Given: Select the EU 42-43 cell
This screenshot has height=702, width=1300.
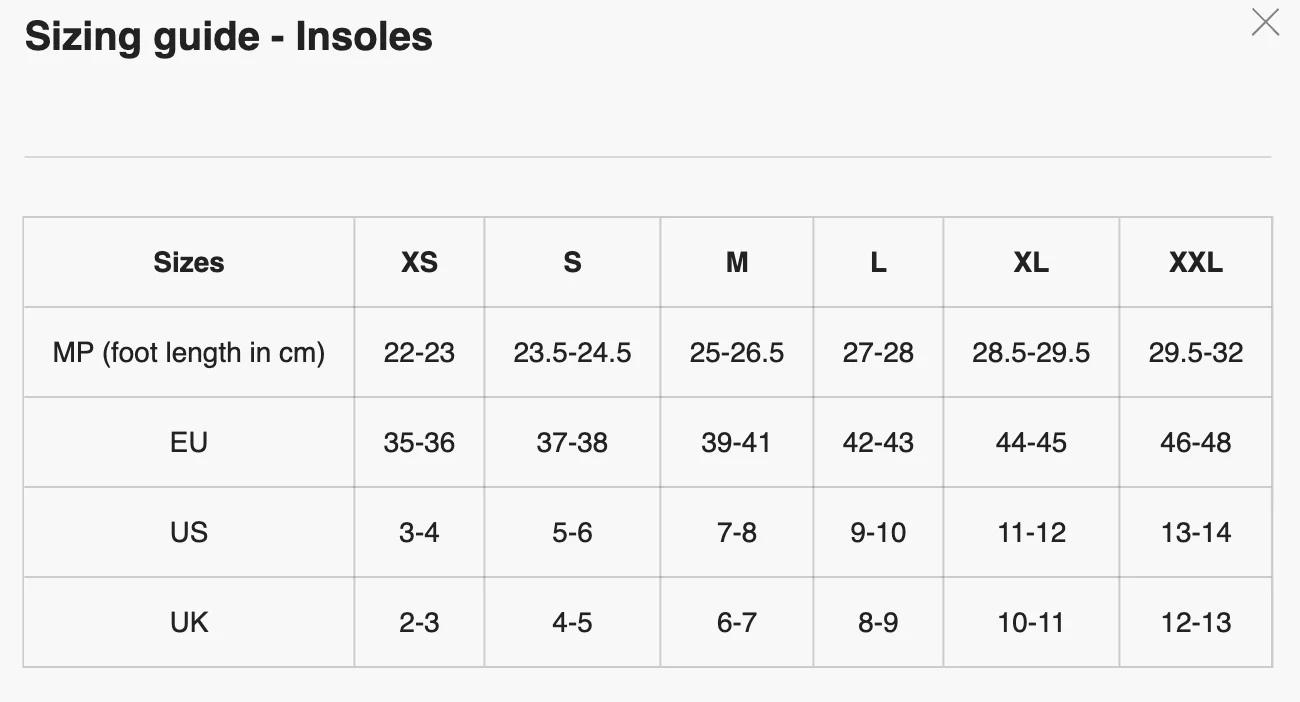Looking at the screenshot, I should (878, 442).
